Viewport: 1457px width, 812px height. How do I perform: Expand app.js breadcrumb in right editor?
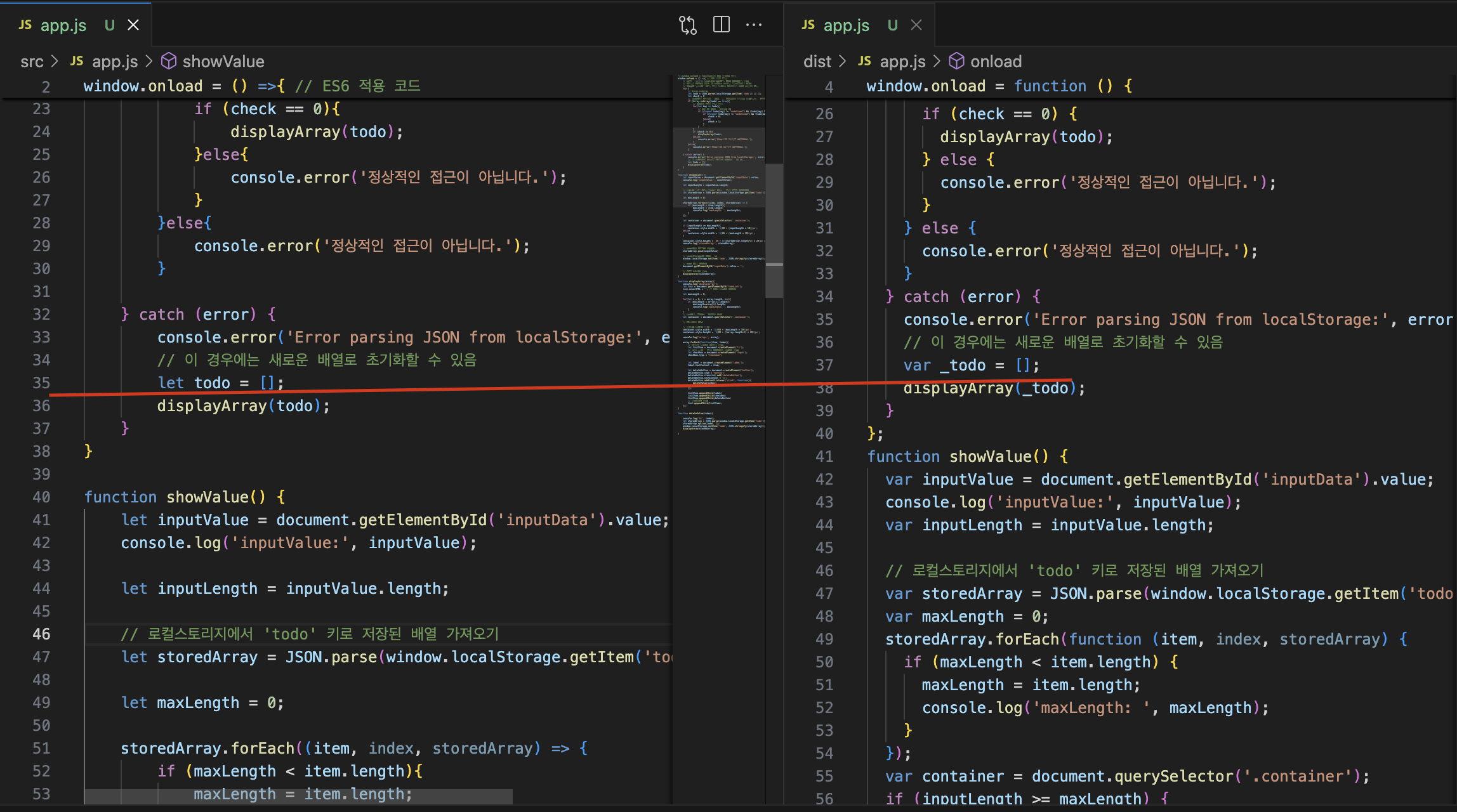point(902,62)
